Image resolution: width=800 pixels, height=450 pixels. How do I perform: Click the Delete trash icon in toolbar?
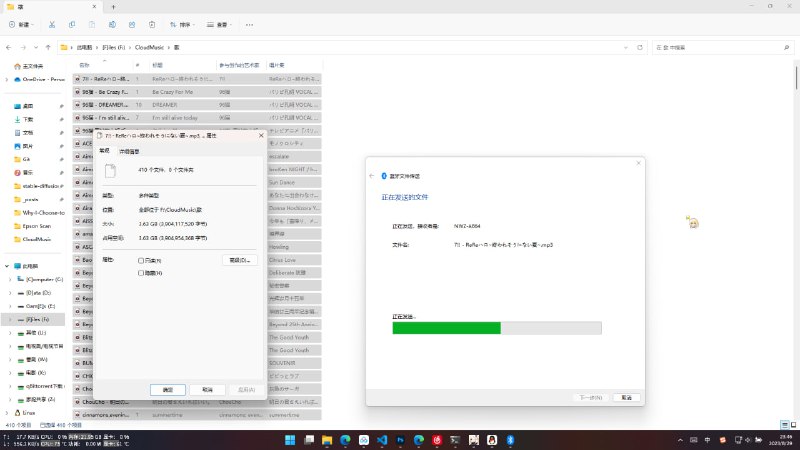[152, 24]
